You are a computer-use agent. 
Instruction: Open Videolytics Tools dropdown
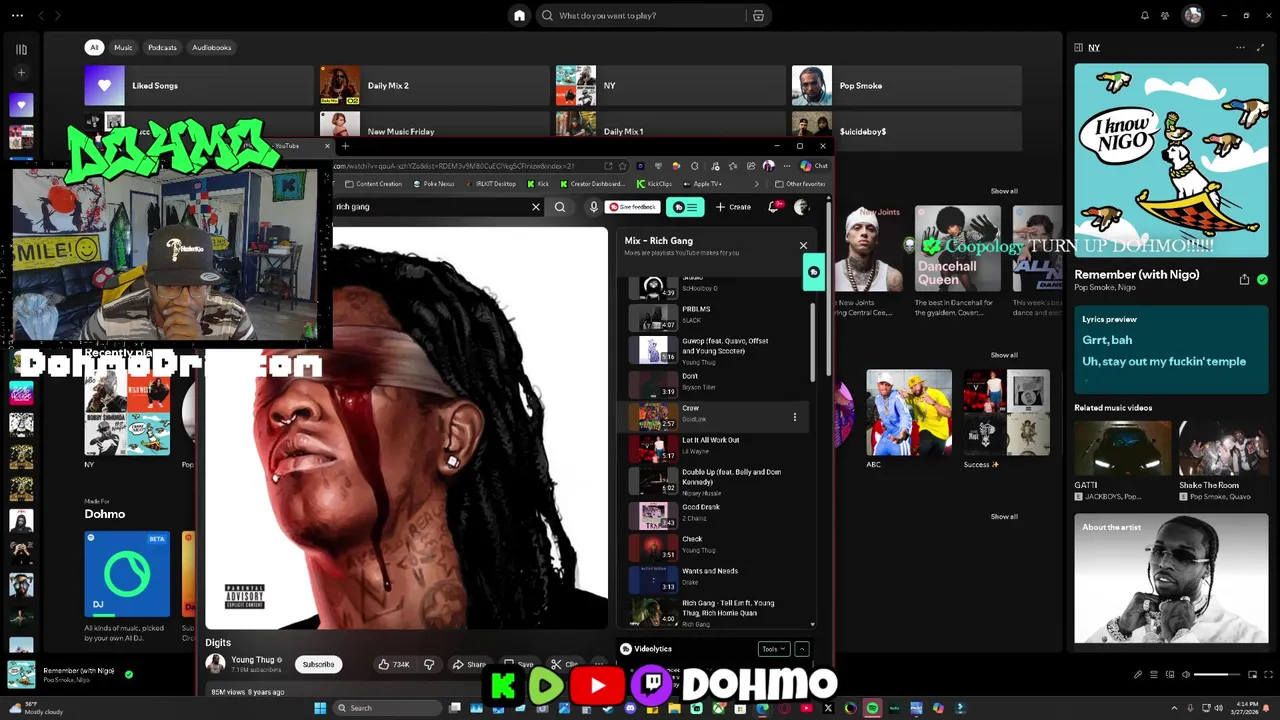click(x=774, y=649)
